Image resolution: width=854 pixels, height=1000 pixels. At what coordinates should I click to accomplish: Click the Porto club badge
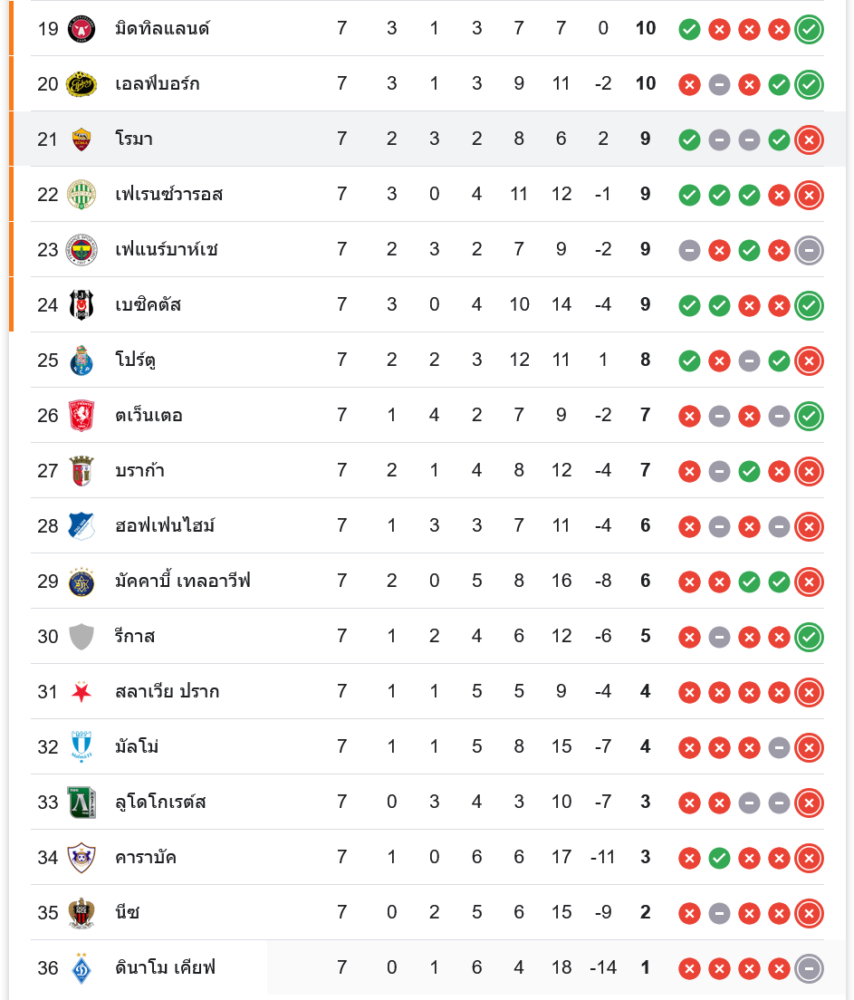[81, 360]
